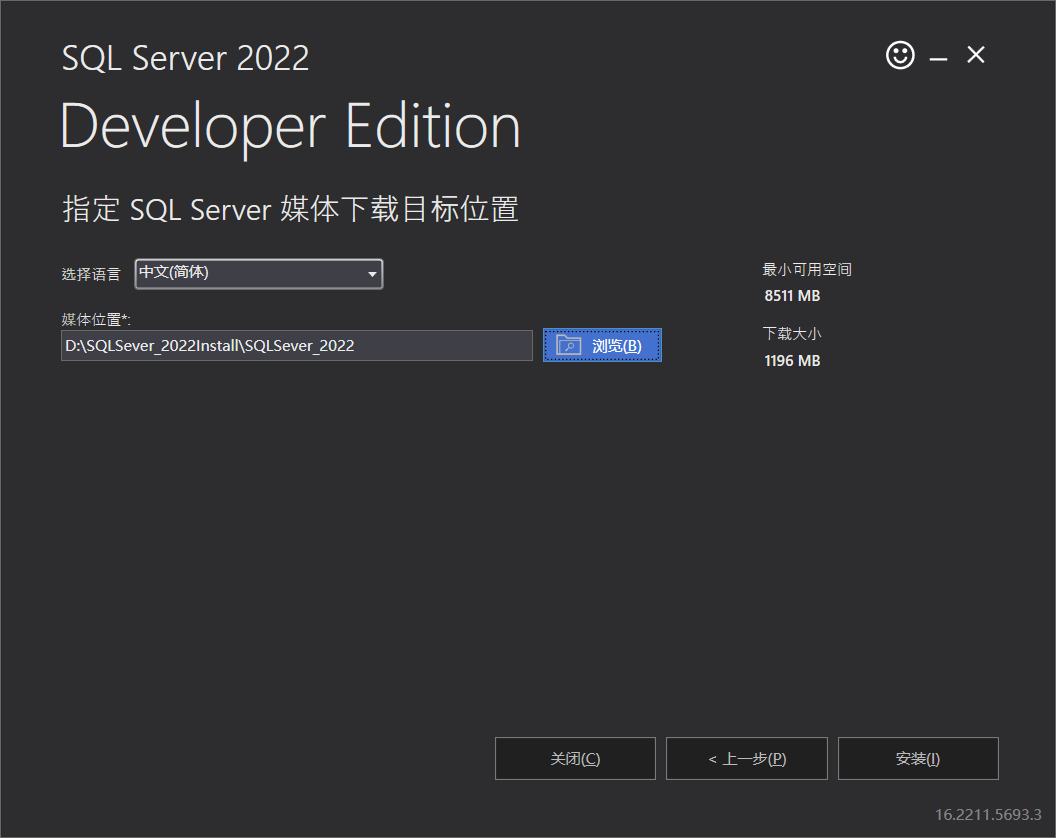
Task: Click the Developer Edition heading
Action: click(x=290, y=127)
